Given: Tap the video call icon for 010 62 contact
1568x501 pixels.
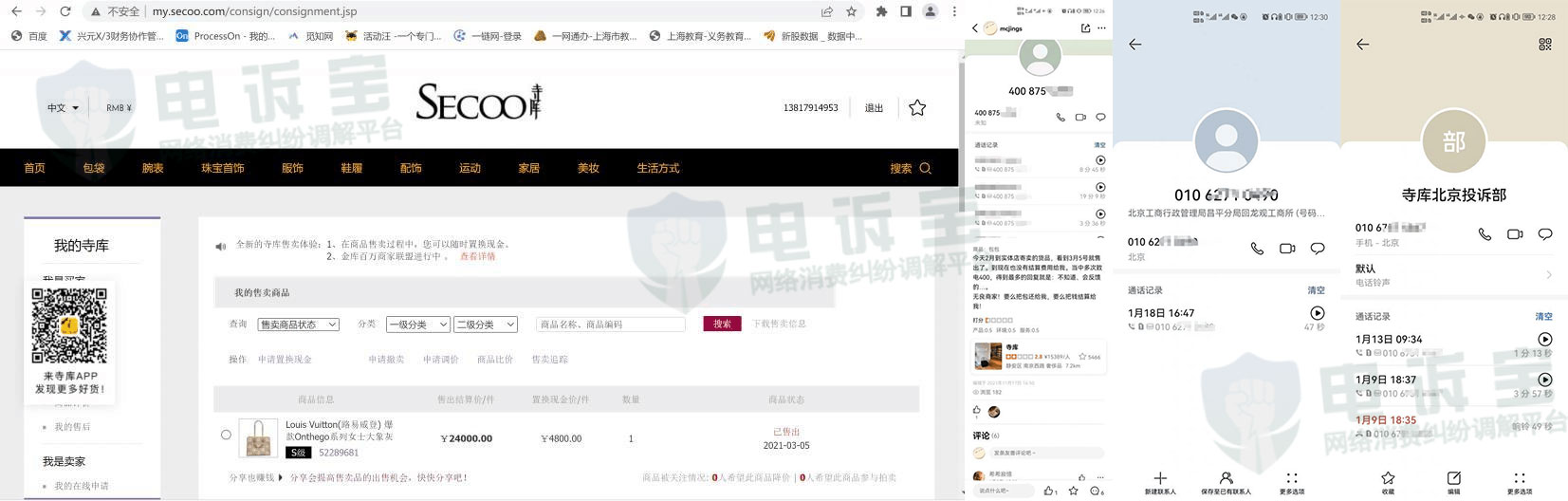Looking at the screenshot, I should (x=1287, y=249).
